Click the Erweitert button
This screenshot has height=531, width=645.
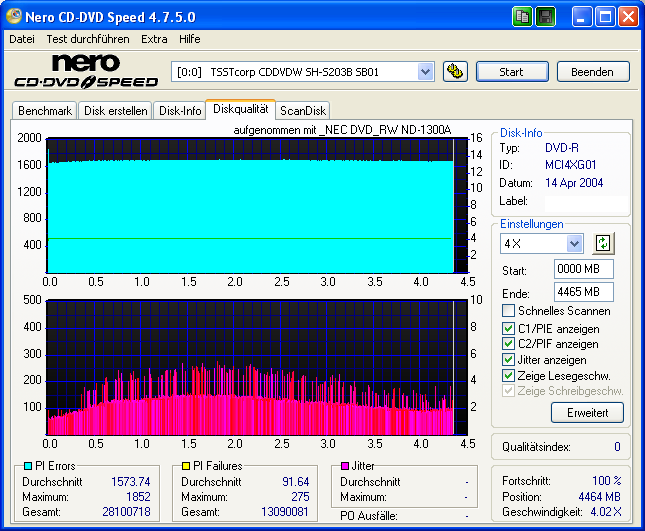587,412
